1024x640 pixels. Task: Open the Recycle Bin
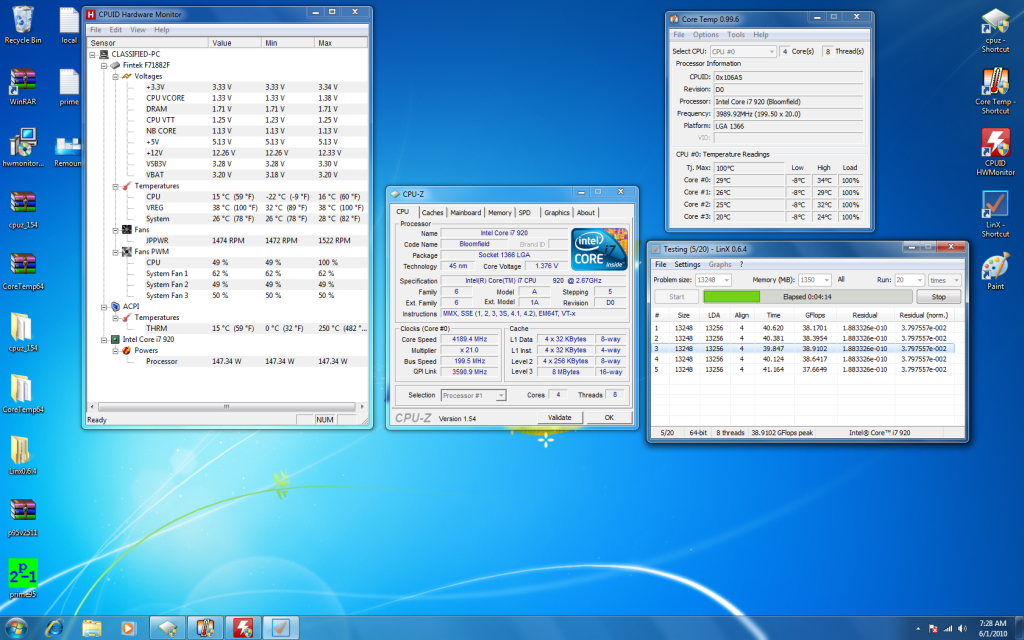click(x=23, y=21)
